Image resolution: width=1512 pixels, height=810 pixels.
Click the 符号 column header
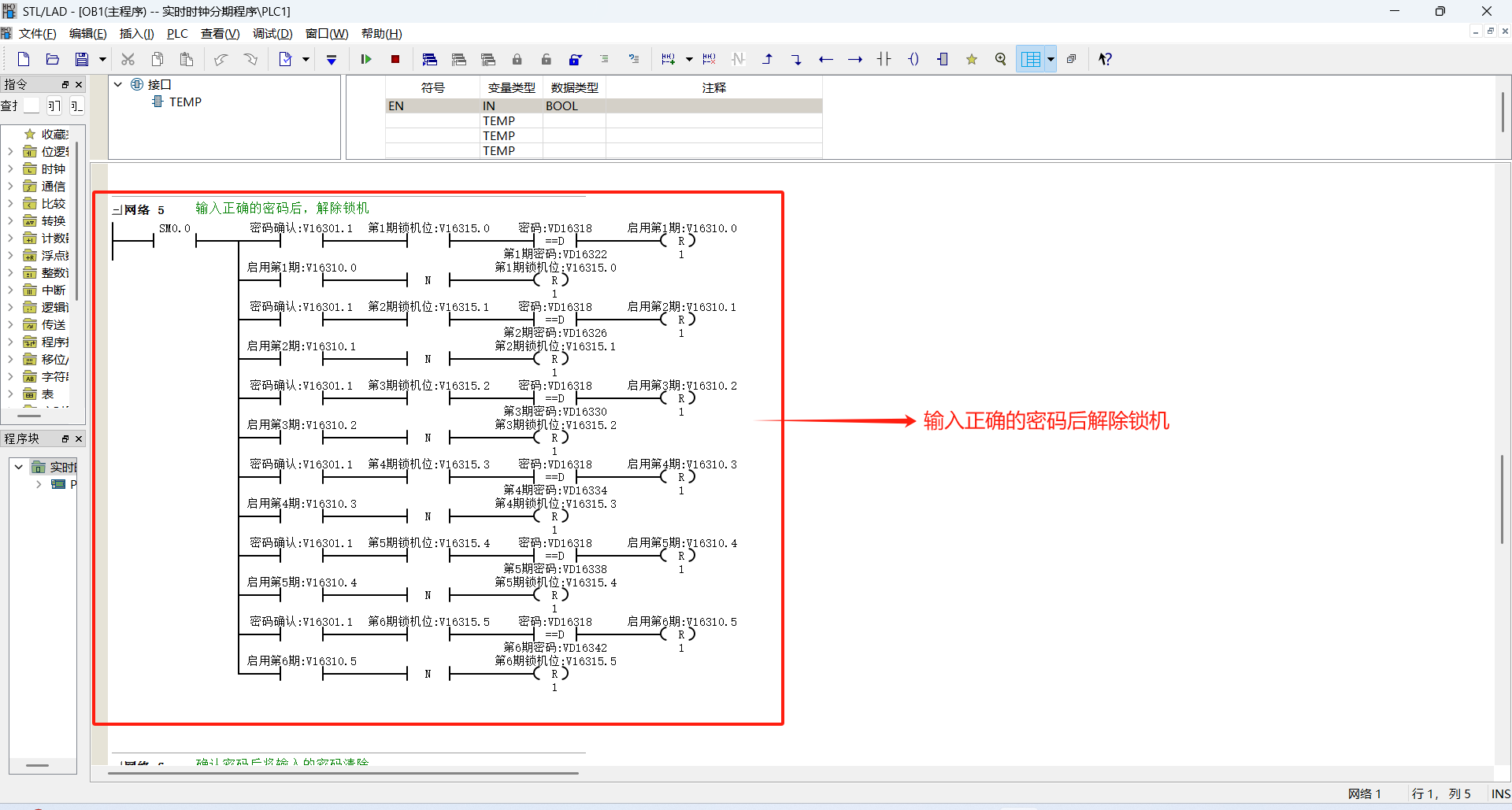coord(432,87)
